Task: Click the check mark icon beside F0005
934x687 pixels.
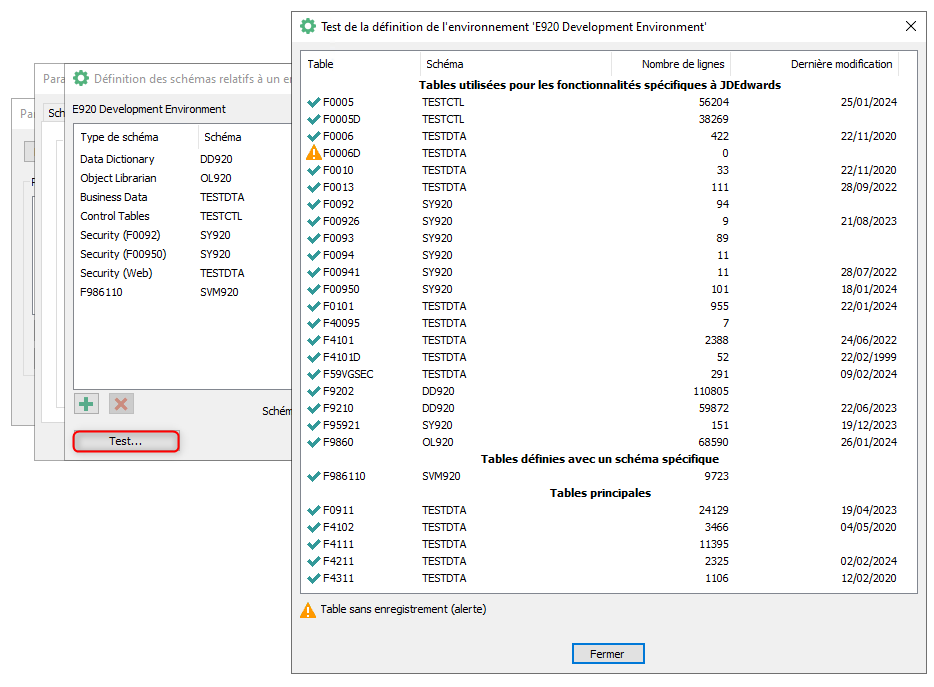Action: pos(313,102)
